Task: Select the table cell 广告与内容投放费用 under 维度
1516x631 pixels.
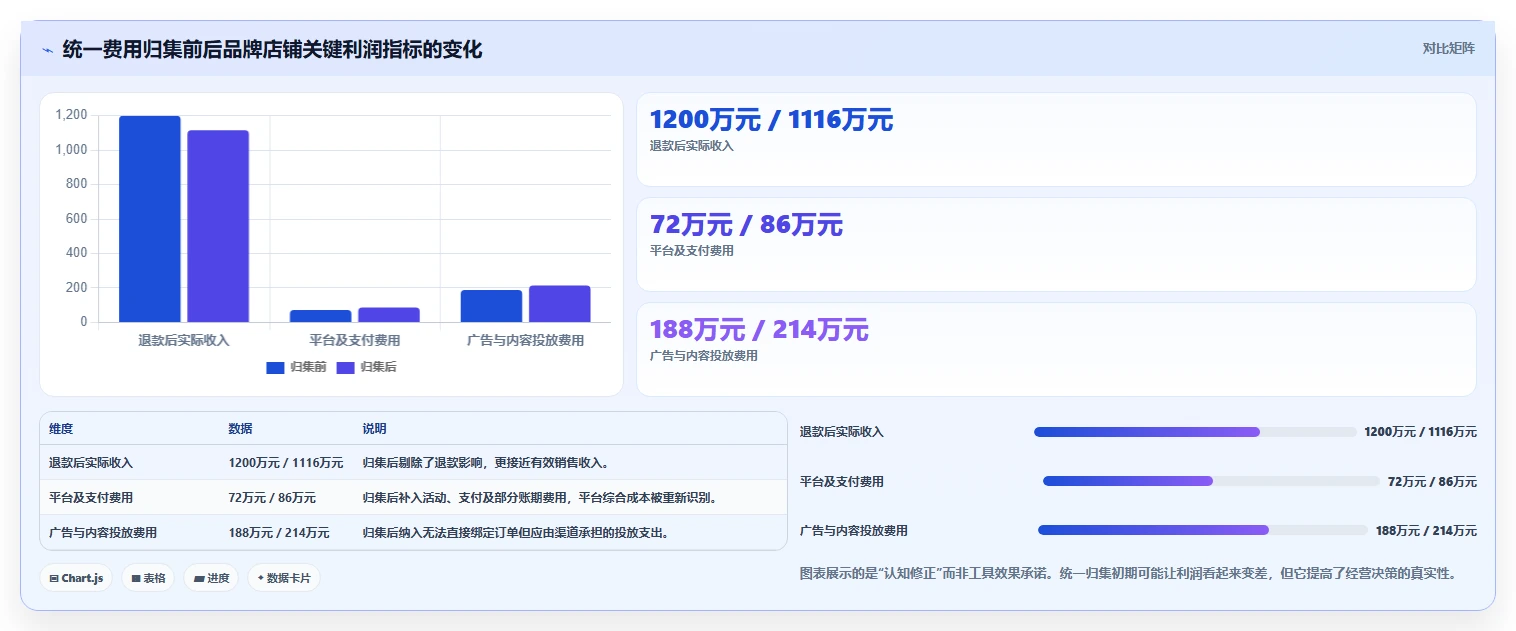Action: click(103, 532)
